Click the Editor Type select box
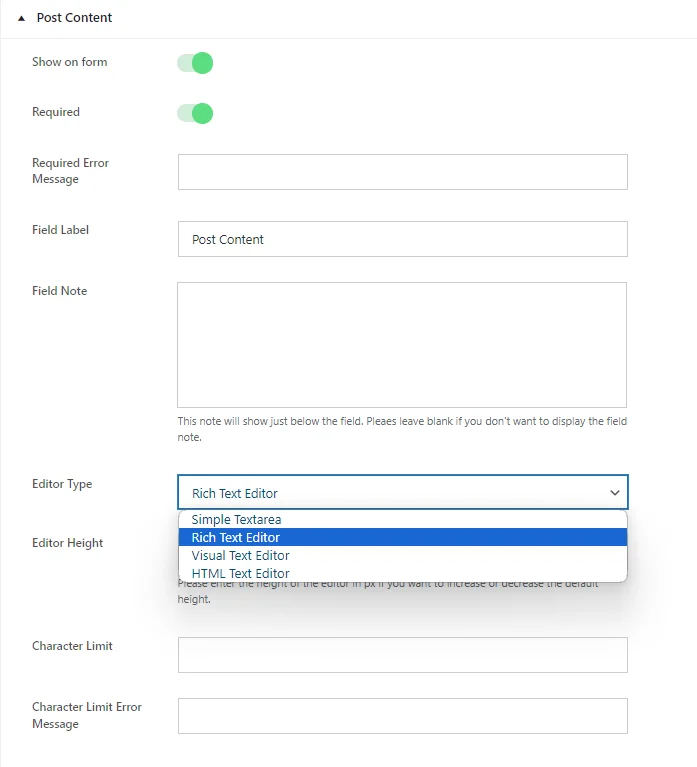The height and width of the screenshot is (767, 697). (403, 492)
